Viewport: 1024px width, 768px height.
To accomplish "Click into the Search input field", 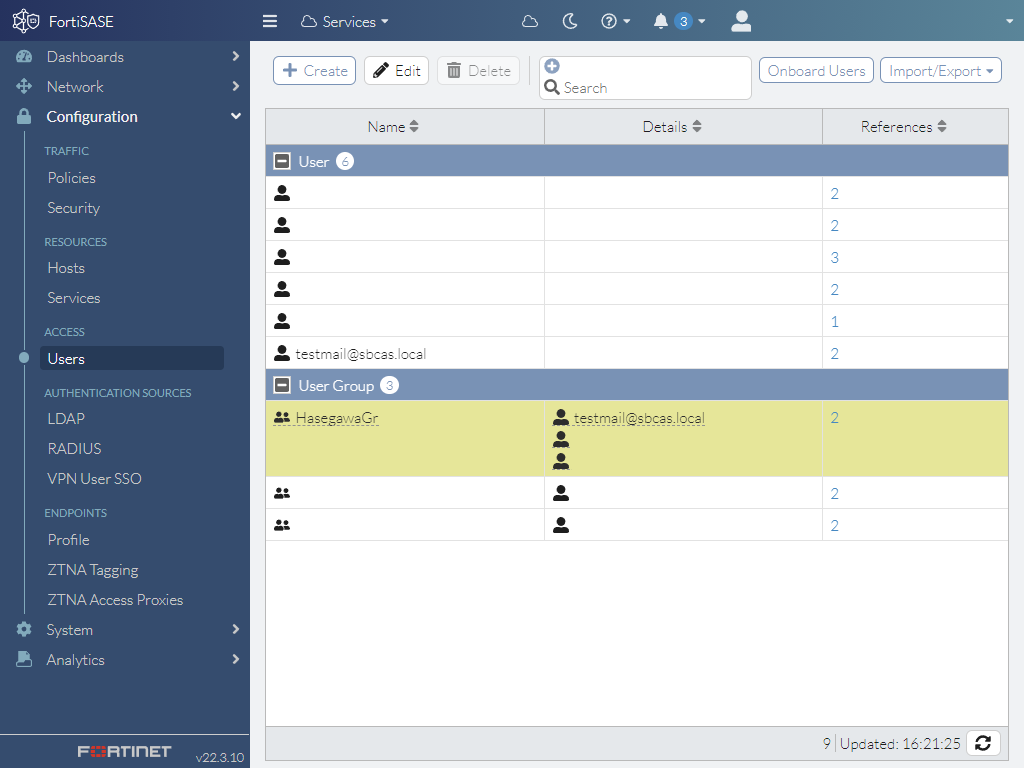I will click(x=652, y=88).
